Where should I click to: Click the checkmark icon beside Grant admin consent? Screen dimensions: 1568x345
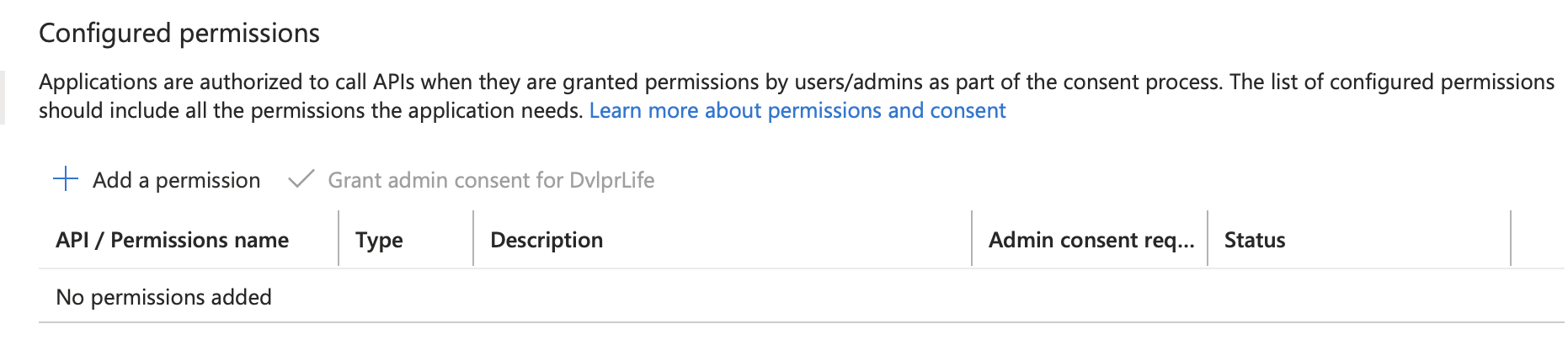point(301,179)
